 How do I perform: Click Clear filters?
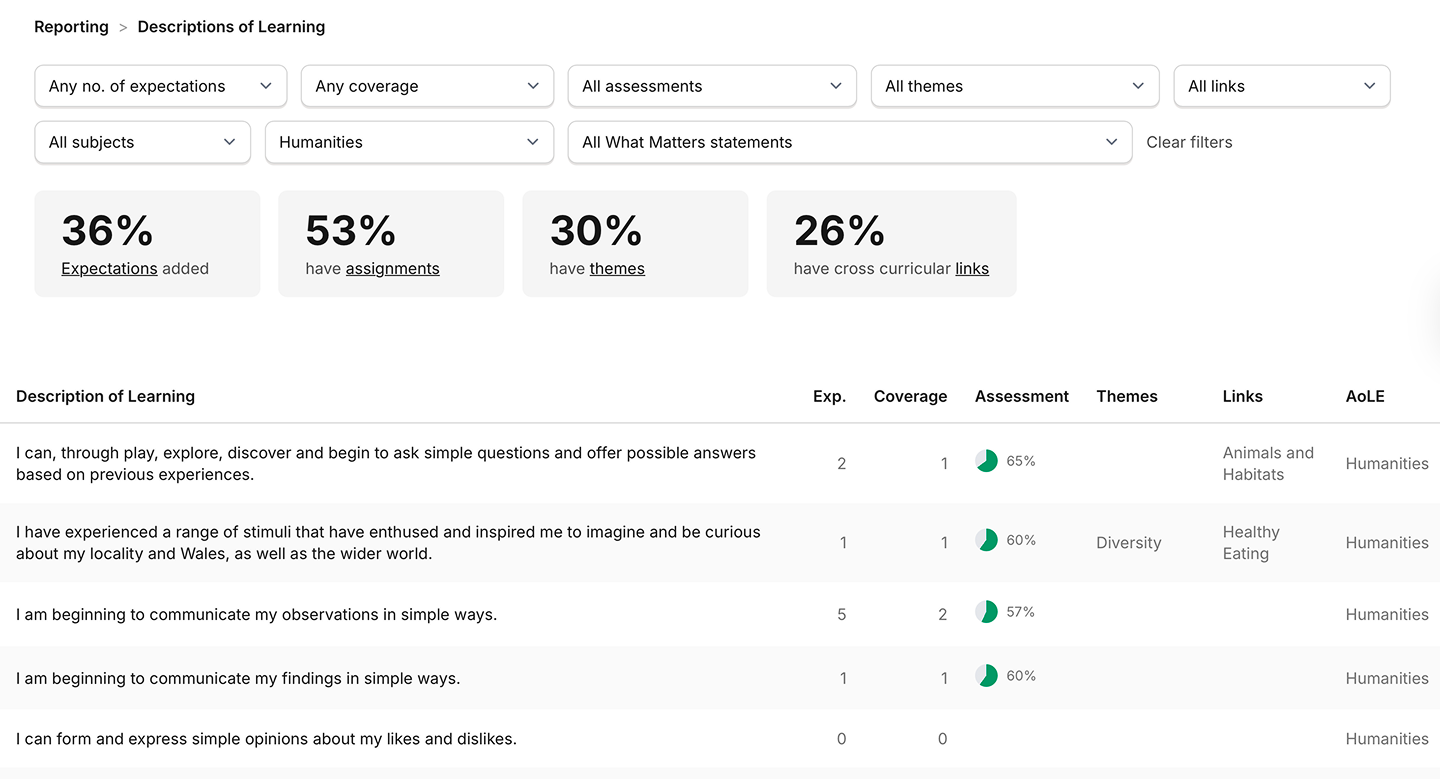(x=1189, y=142)
